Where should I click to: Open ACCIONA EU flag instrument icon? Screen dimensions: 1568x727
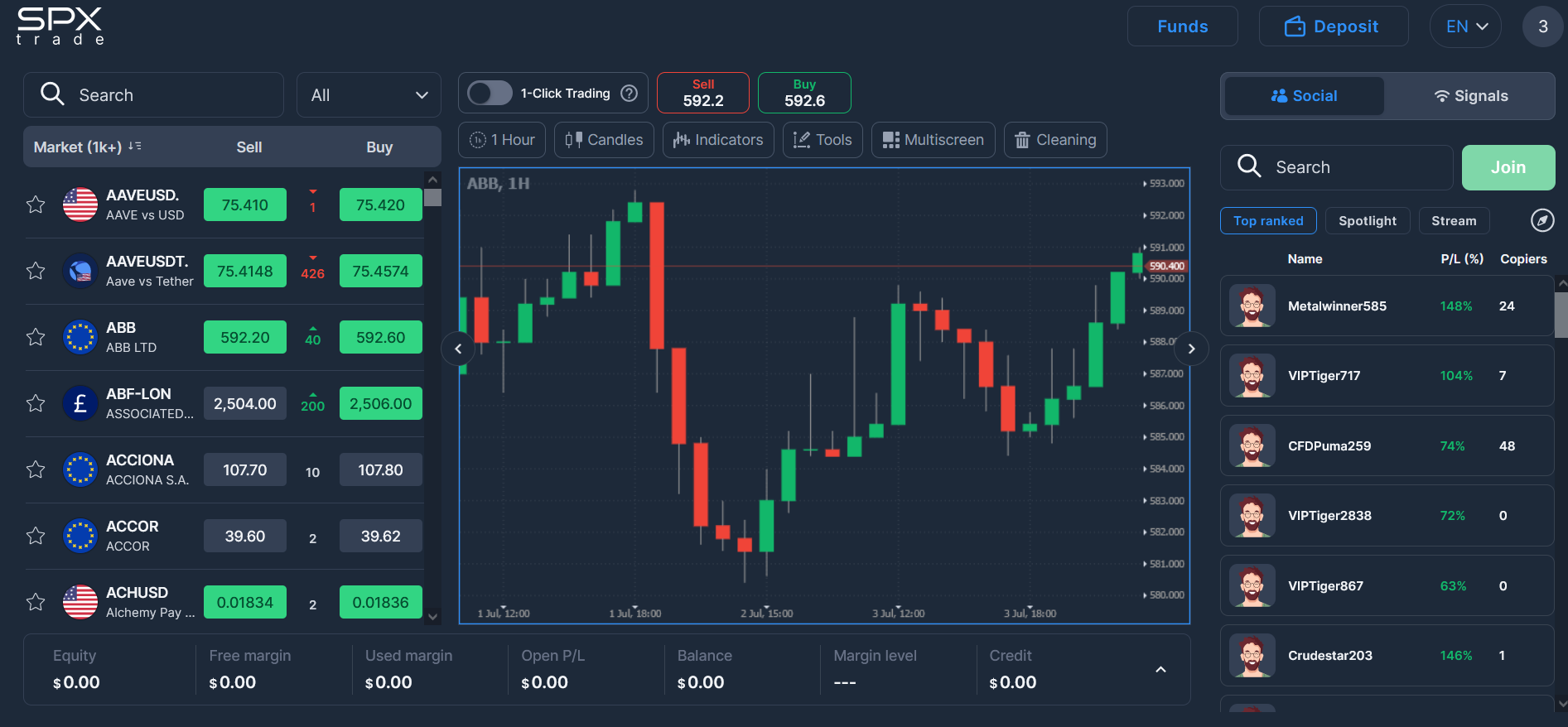click(x=80, y=469)
